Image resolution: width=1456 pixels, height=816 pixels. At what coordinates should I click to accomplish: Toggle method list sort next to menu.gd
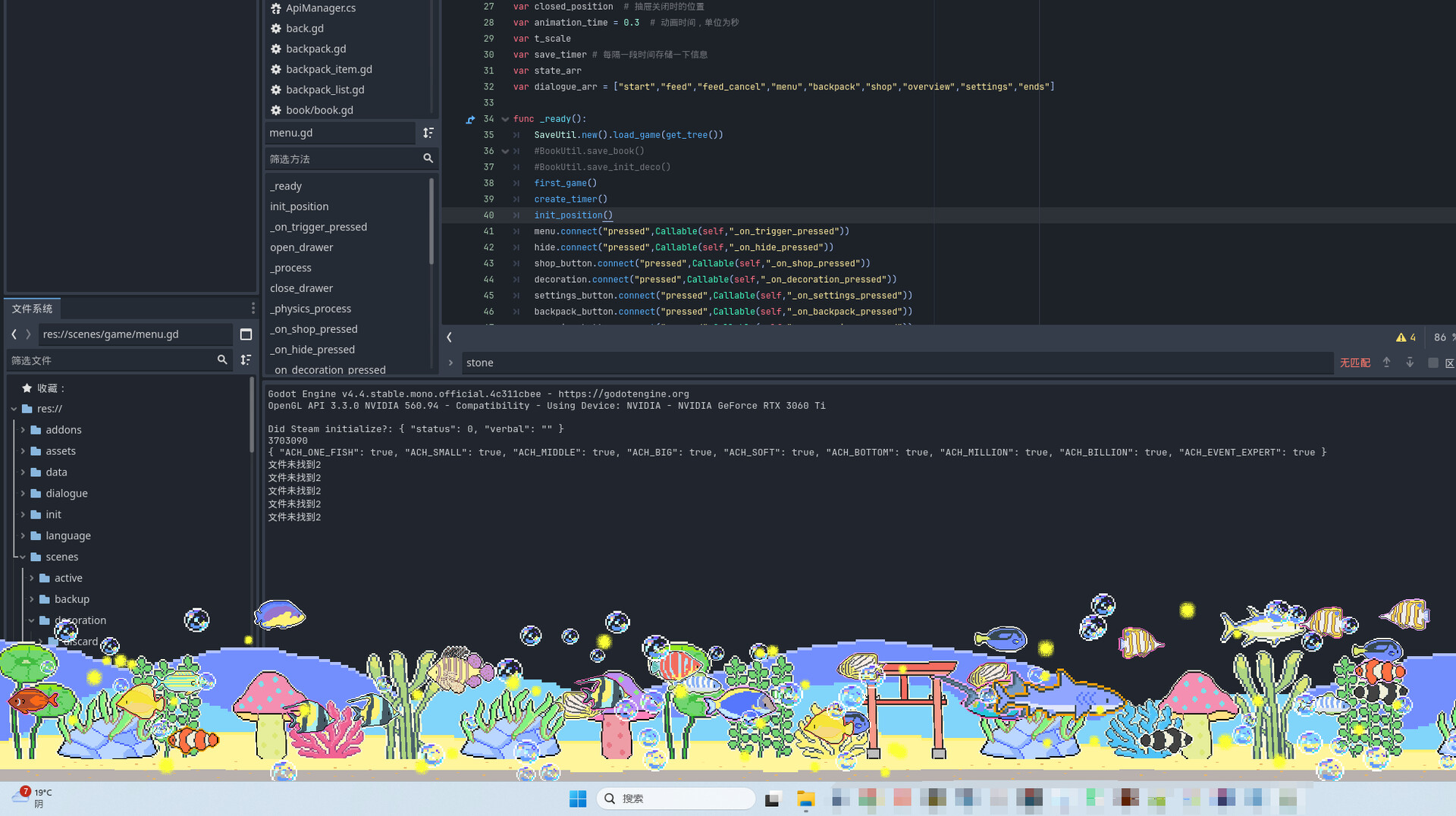click(x=428, y=133)
